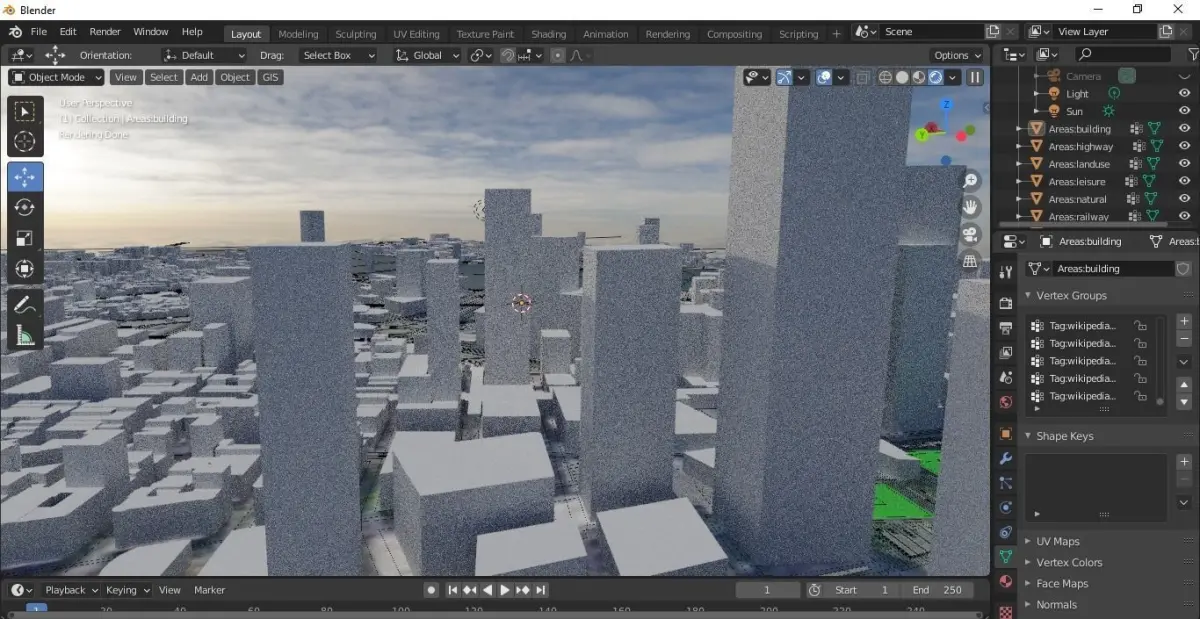This screenshot has height=619, width=1200.
Task: Open Object properties tab
Action: (x=1006, y=434)
